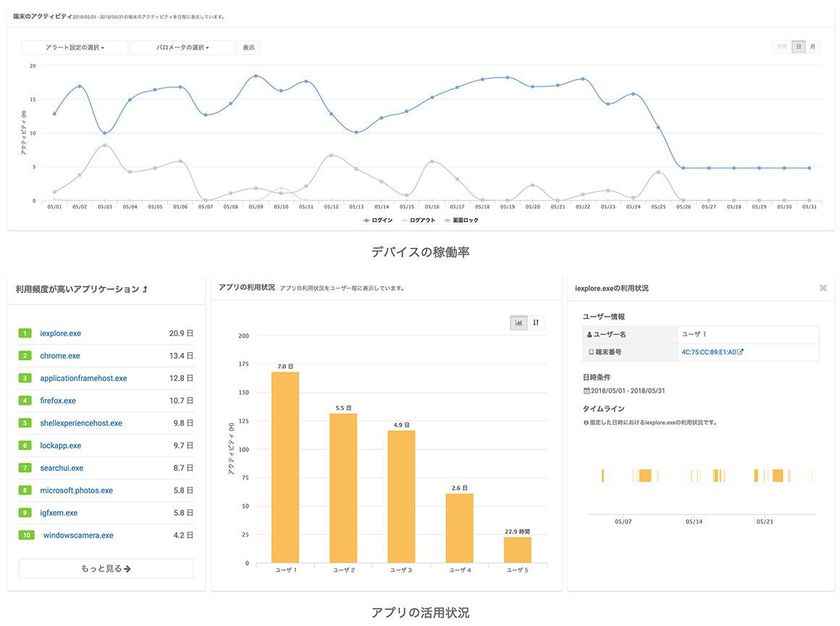The height and width of the screenshot is (626, 840).
Task: Toggle the ログアウト series in legend
Action: click(x=418, y=220)
